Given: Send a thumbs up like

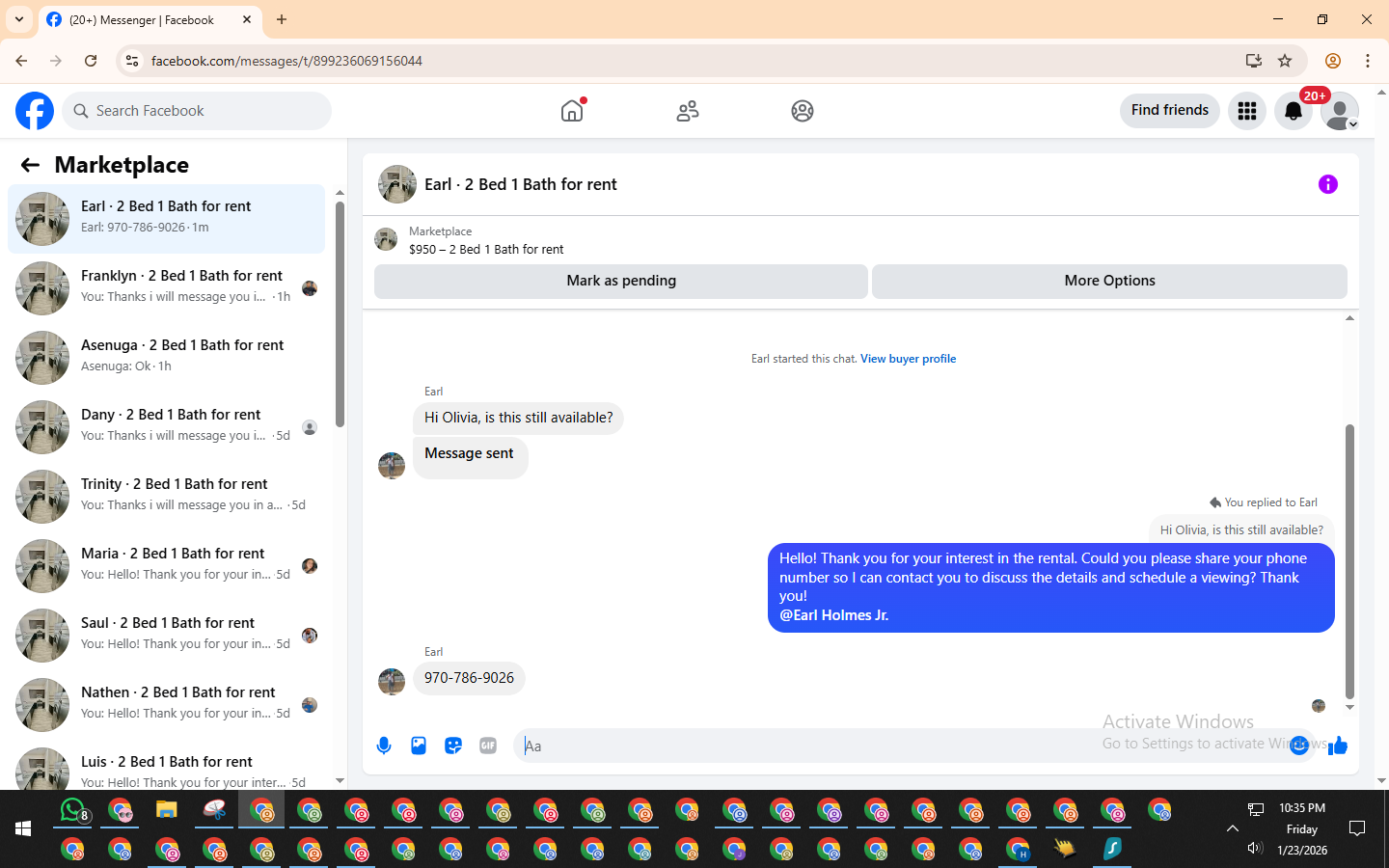Looking at the screenshot, I should coord(1338,746).
